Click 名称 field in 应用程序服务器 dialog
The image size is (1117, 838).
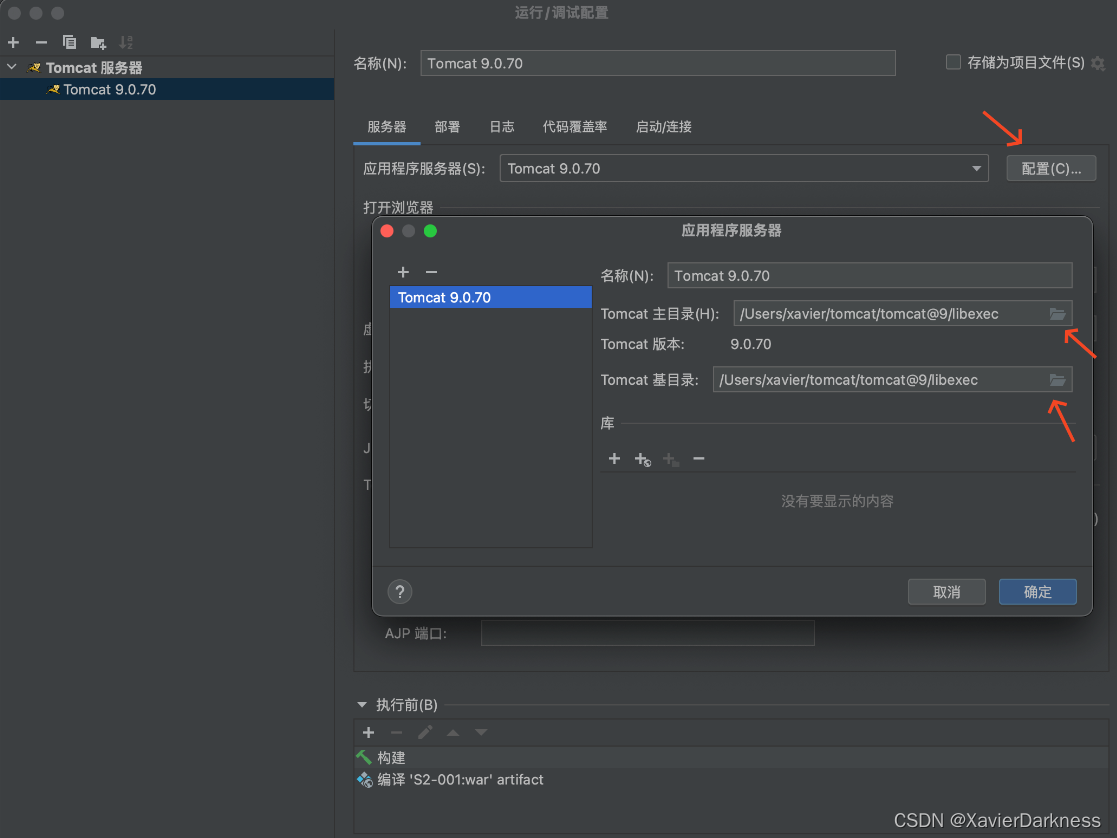(869, 276)
